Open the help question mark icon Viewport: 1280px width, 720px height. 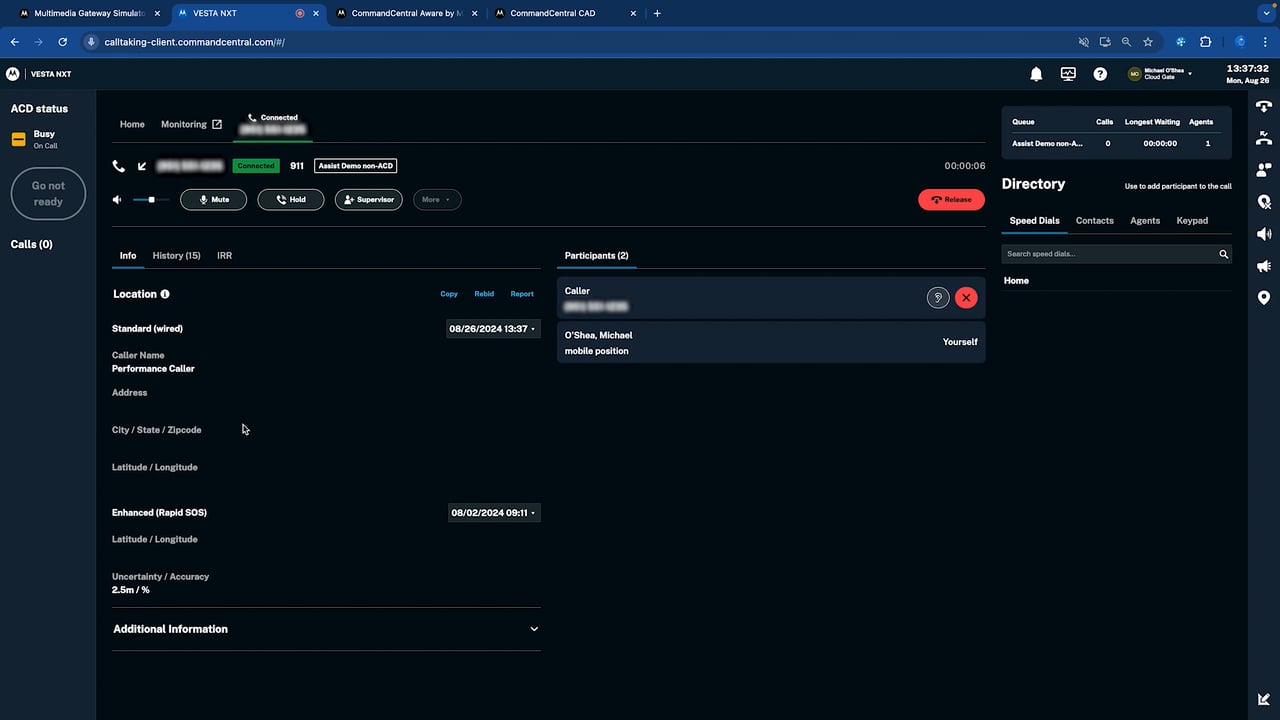click(1100, 74)
